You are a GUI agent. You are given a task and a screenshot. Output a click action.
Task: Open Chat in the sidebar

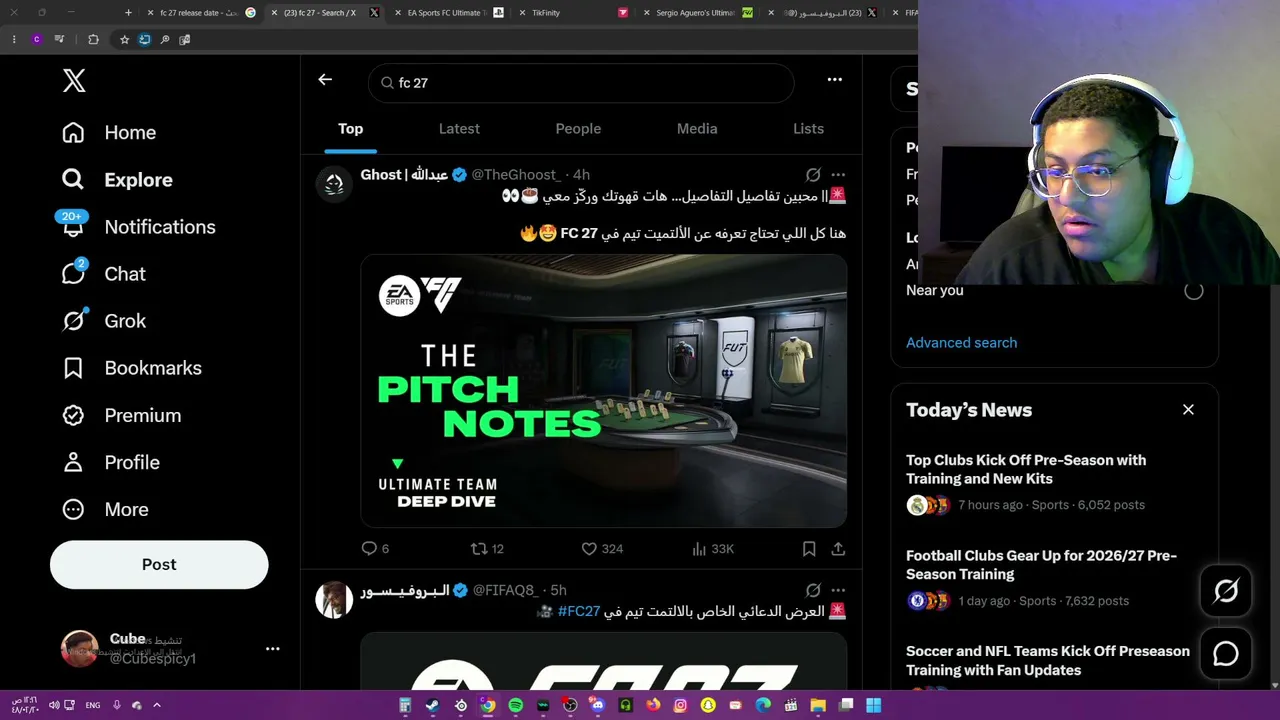[x=103, y=274]
